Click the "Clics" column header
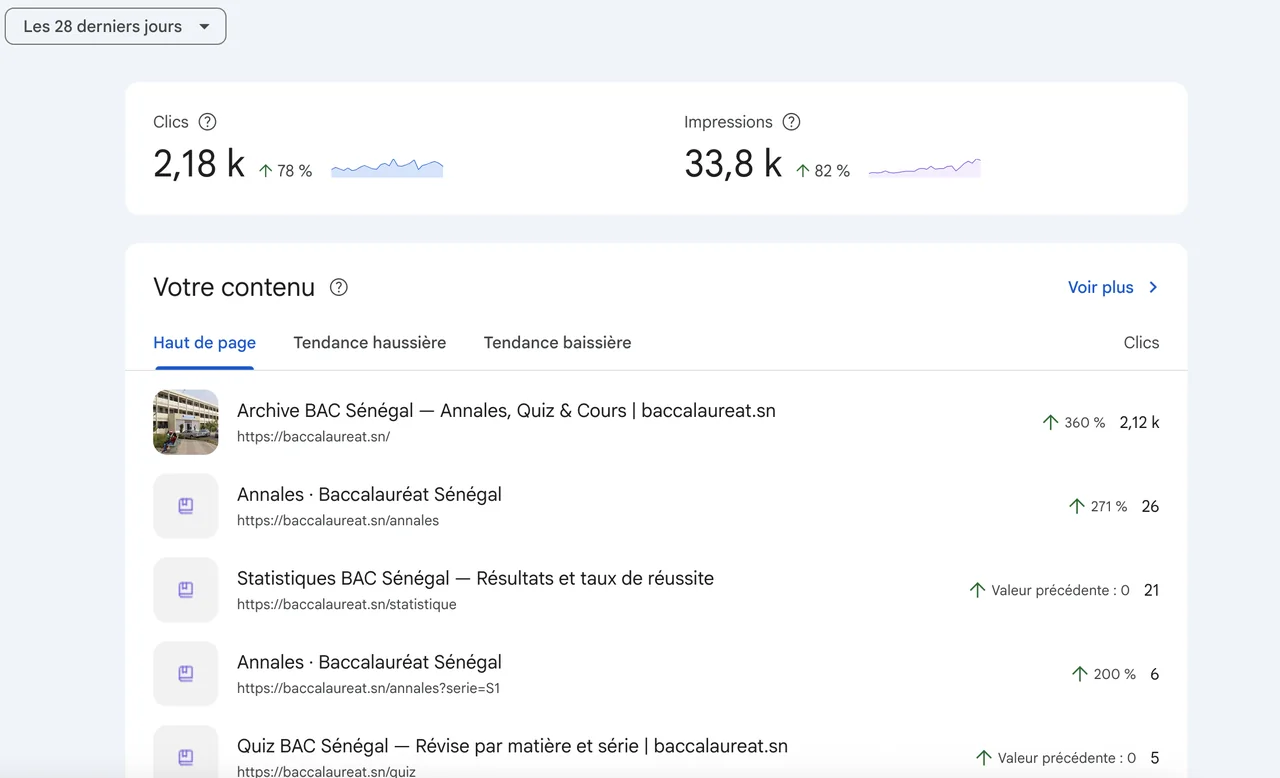The image size is (1280, 778). (x=1141, y=343)
